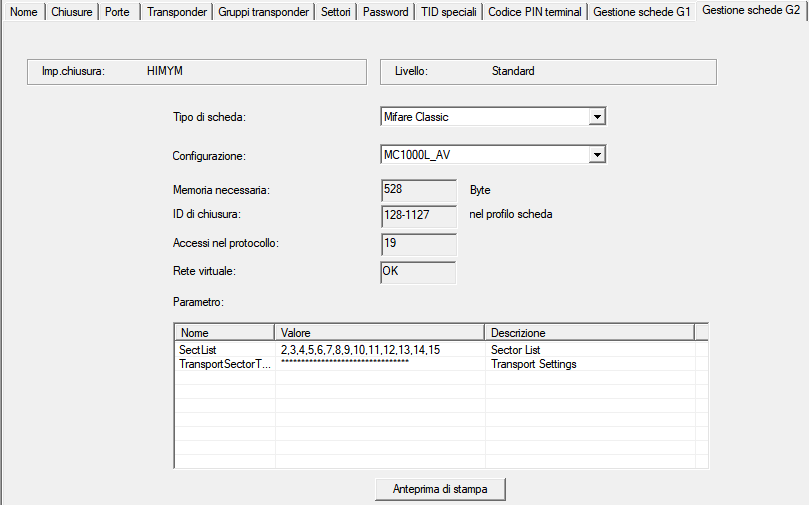Expand the Configurazione dropdown arrow
The height and width of the screenshot is (505, 809).
(x=597, y=155)
